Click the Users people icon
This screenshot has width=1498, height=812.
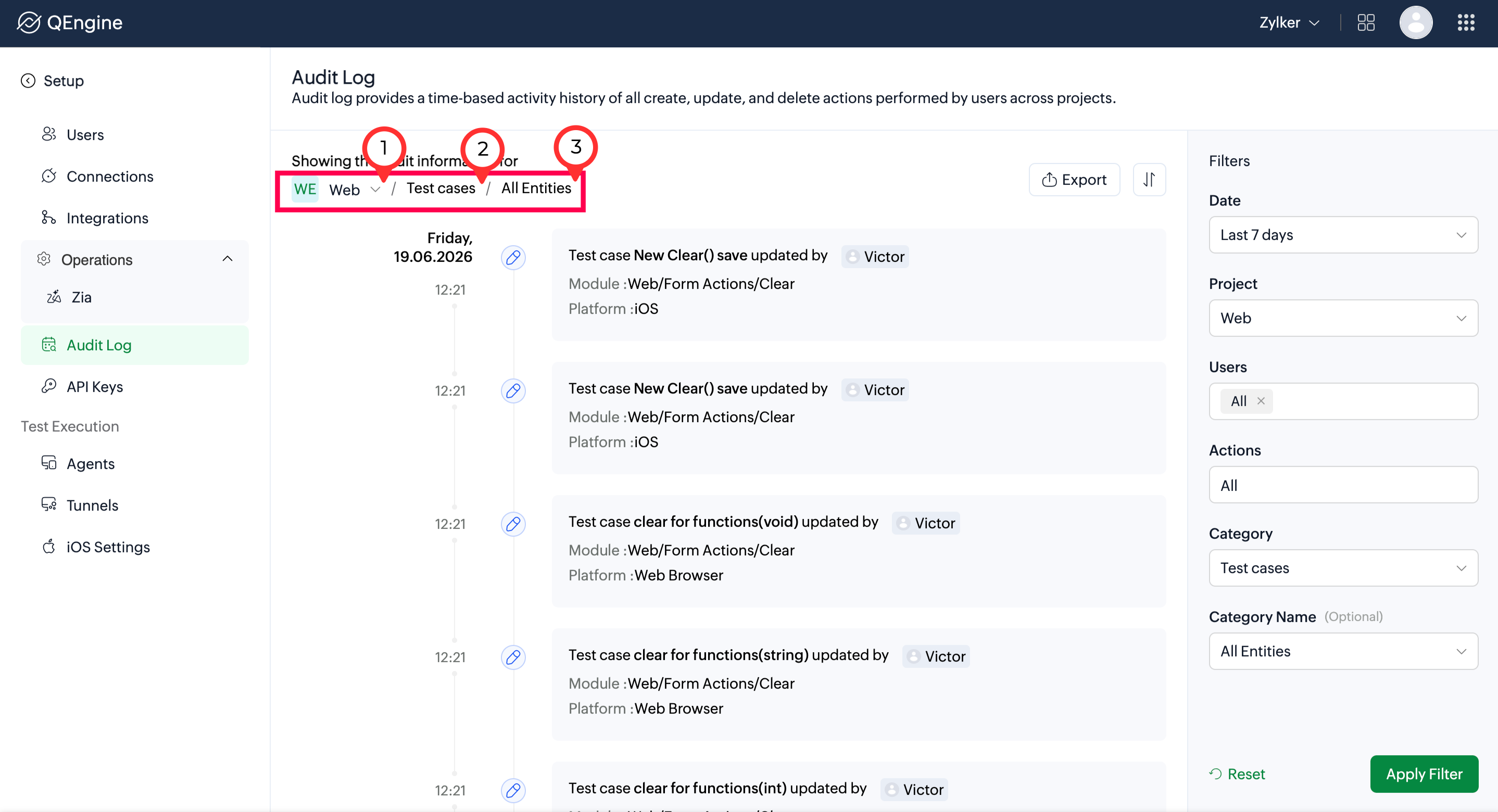[x=49, y=134]
